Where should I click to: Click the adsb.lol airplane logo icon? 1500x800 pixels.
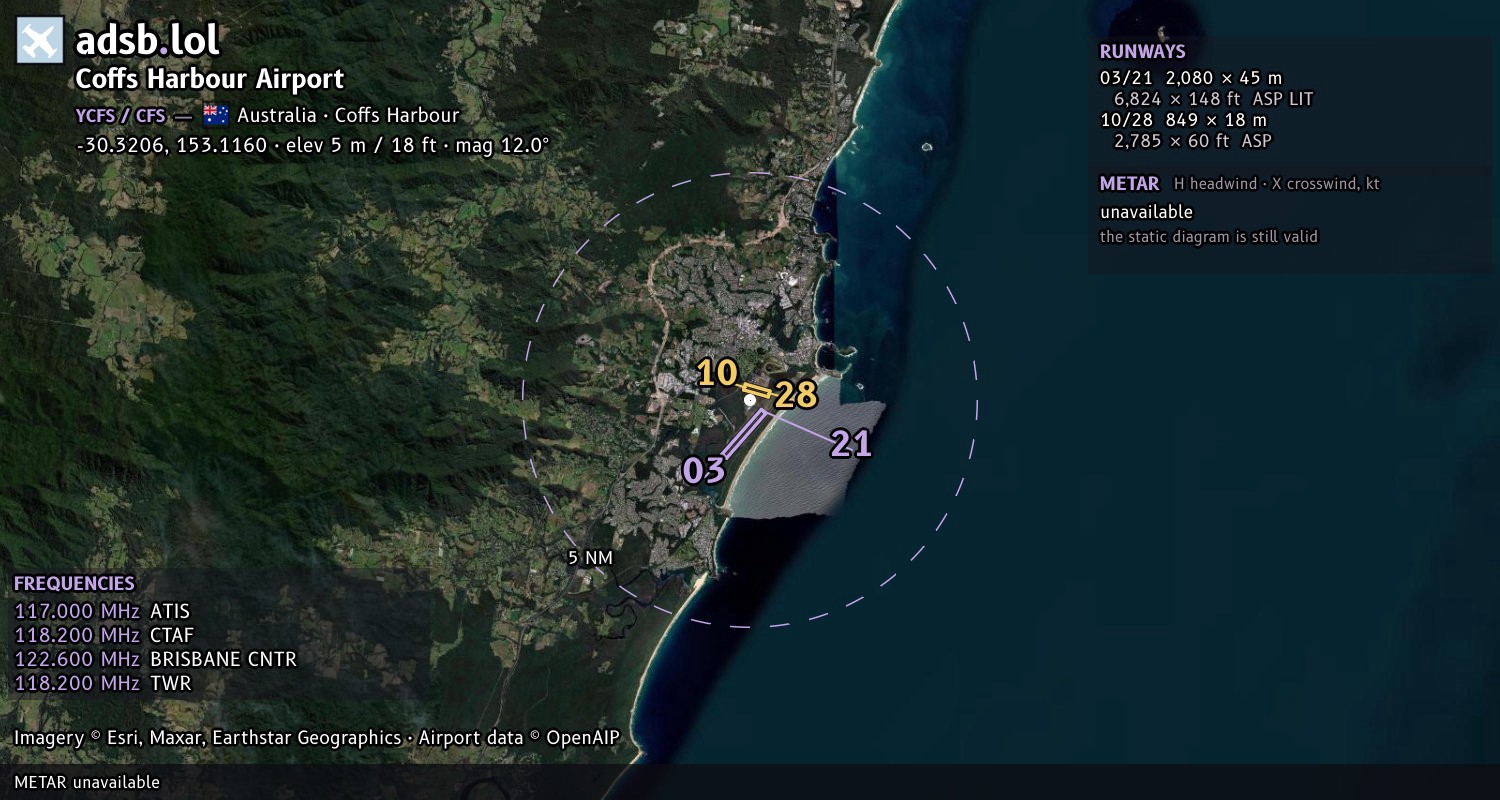(x=40, y=41)
